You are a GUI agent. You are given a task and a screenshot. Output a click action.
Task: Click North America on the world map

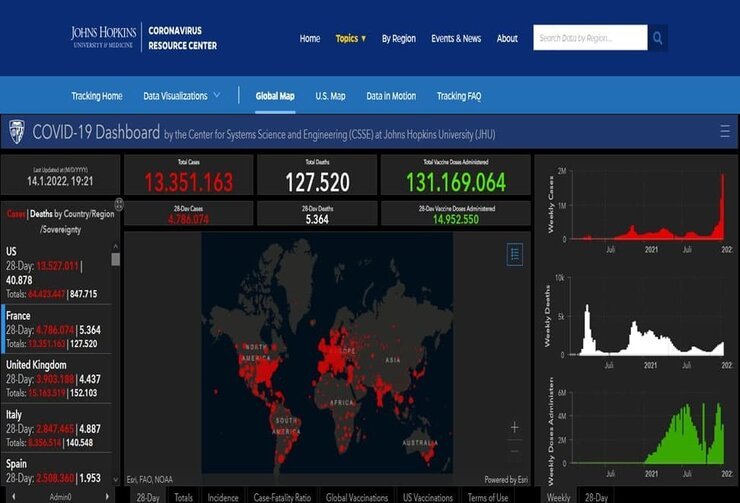point(256,352)
